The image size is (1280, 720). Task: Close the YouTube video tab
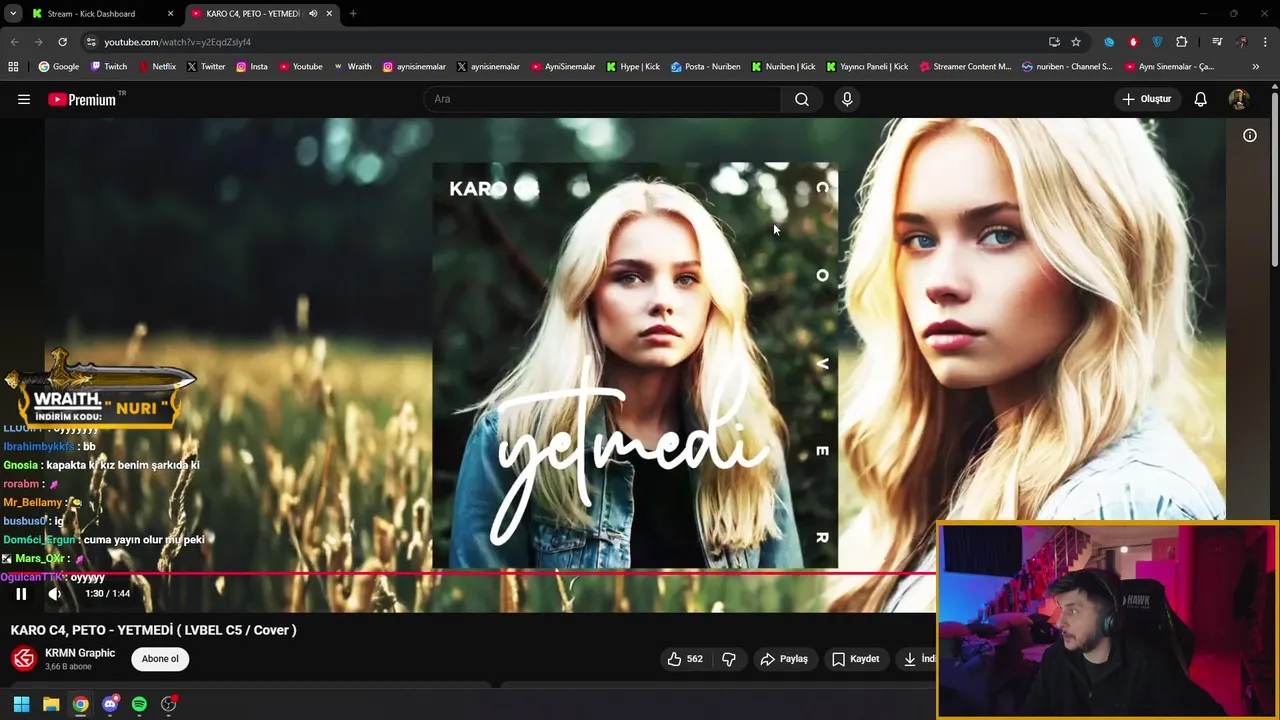(x=329, y=13)
